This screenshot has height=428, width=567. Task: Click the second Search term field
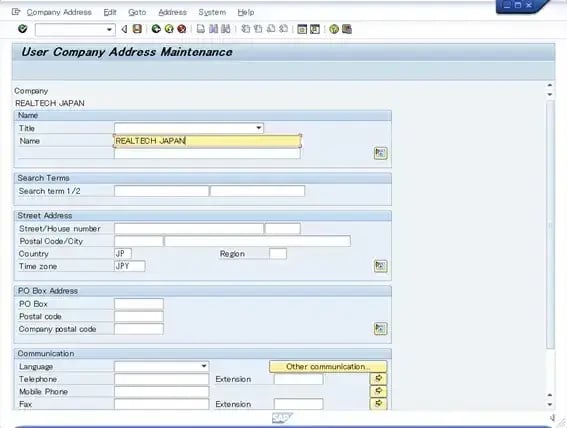[x=257, y=191]
